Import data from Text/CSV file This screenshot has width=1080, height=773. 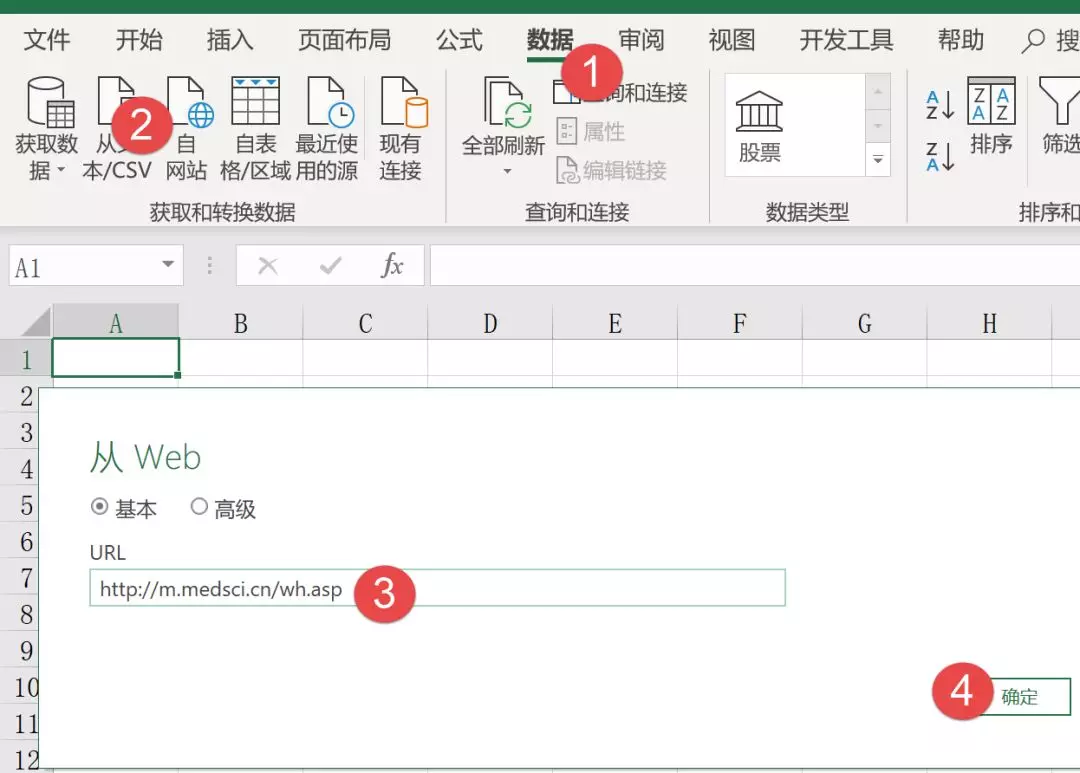pyautogui.click(x=116, y=129)
